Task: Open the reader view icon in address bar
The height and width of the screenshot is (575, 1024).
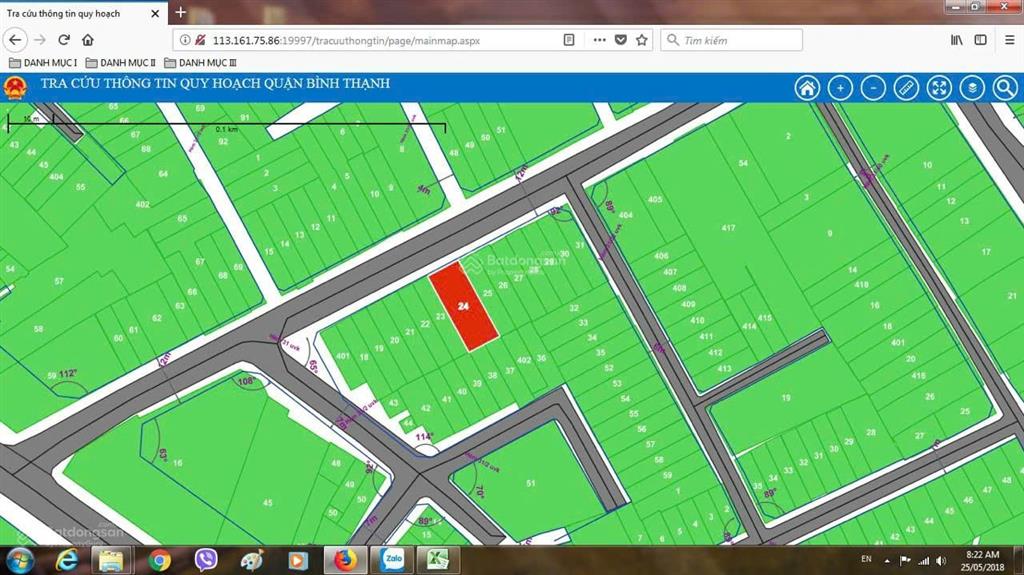Action: tap(569, 40)
